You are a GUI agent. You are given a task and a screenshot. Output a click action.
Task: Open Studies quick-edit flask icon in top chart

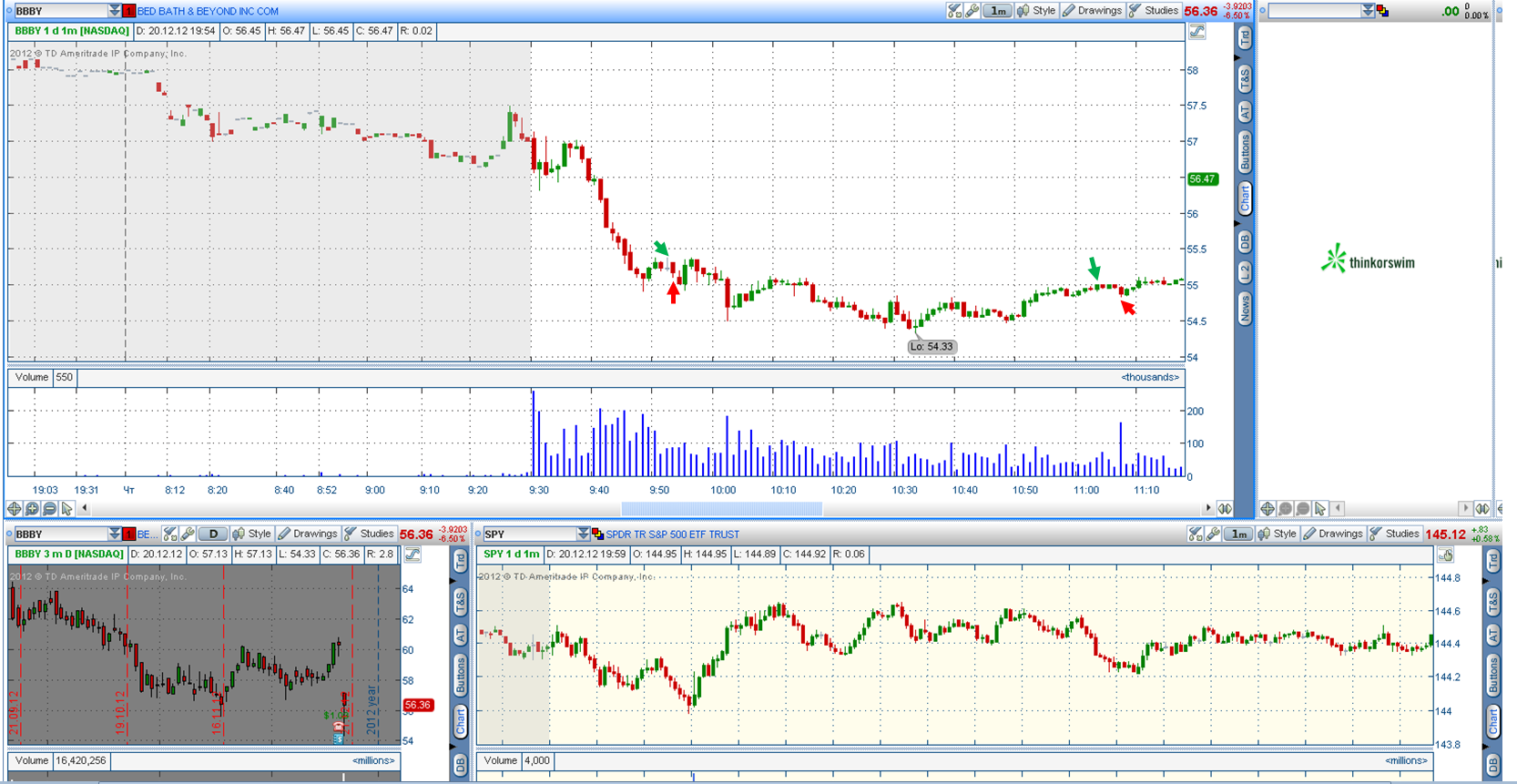[954, 11]
